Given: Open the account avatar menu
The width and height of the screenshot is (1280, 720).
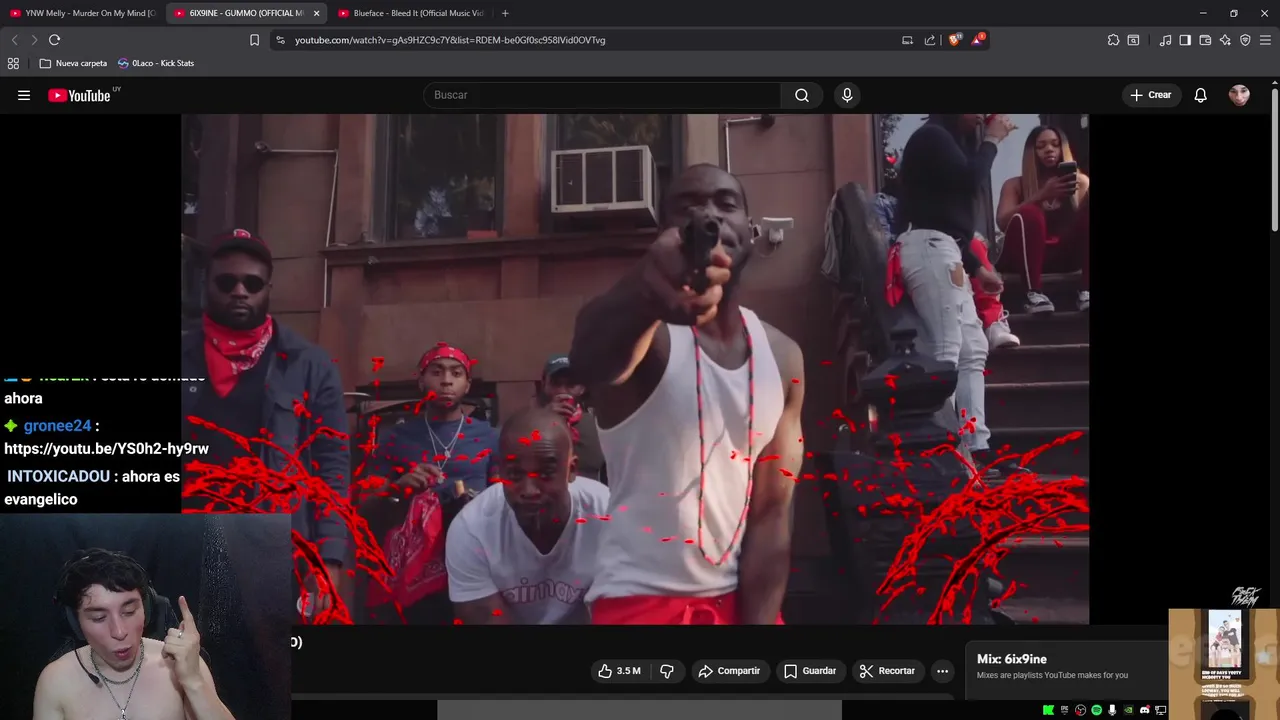Looking at the screenshot, I should click(1239, 95).
